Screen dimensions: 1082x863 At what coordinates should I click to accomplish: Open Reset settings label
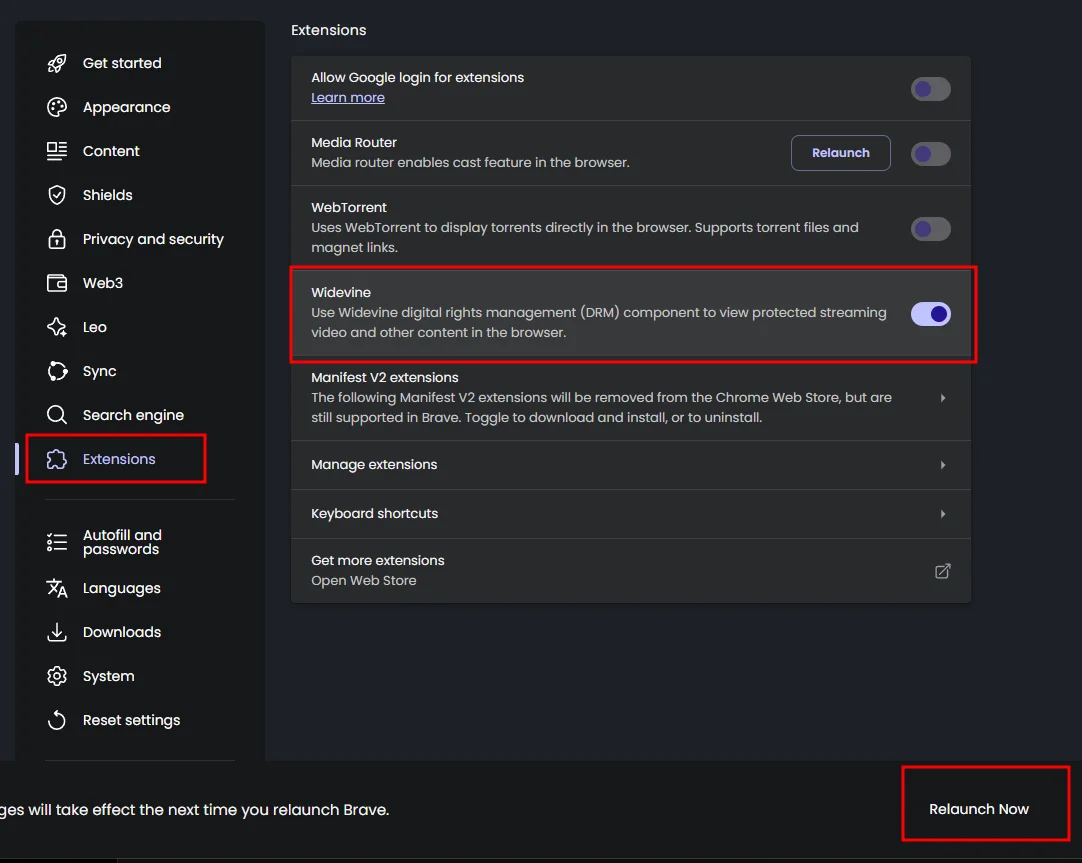131,720
